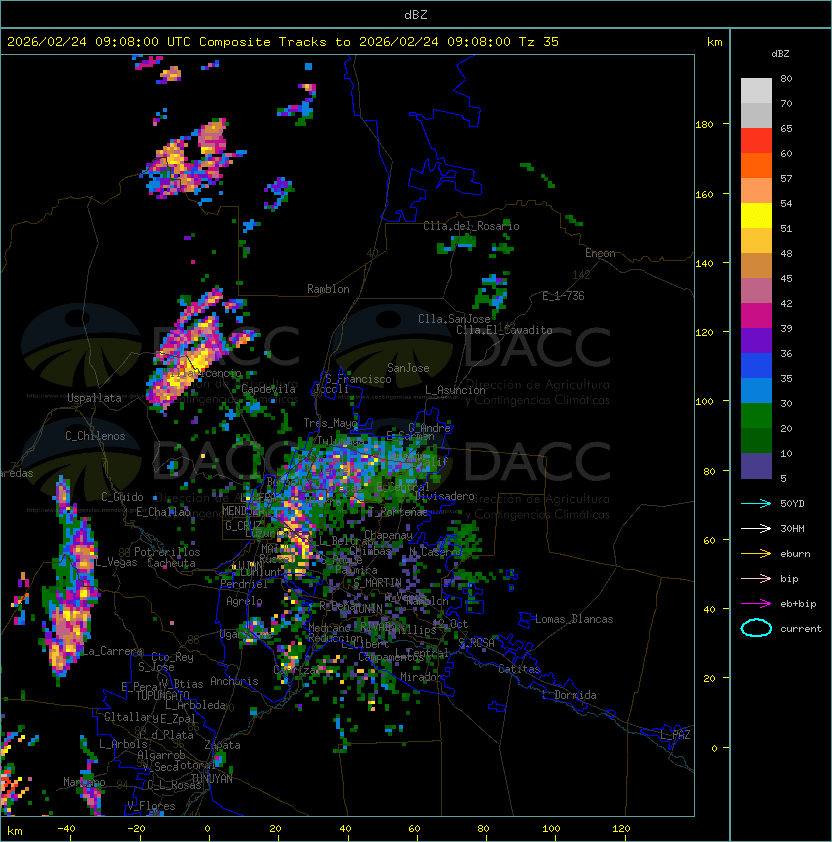Screen dimensions: 832x842
Task: Pick the light gray 80 dBZ swatch
Action: tap(756, 90)
